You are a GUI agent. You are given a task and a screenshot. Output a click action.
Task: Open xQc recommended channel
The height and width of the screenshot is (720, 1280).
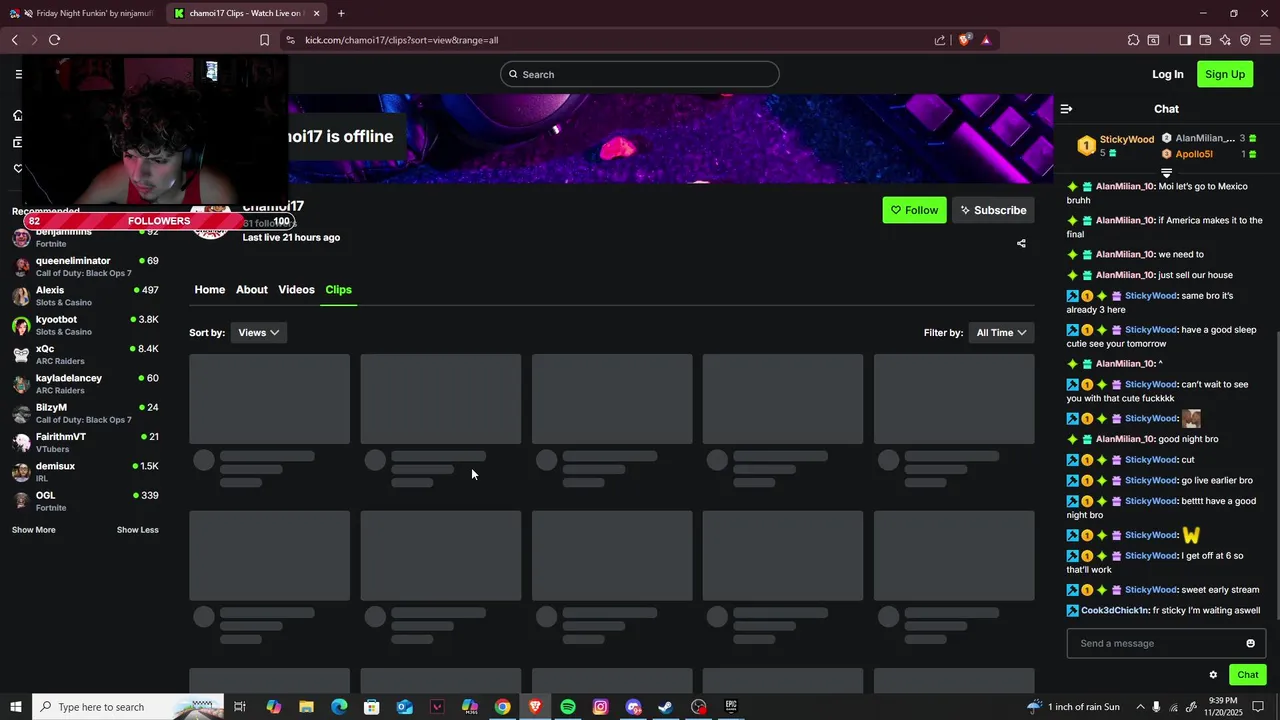(x=85, y=354)
